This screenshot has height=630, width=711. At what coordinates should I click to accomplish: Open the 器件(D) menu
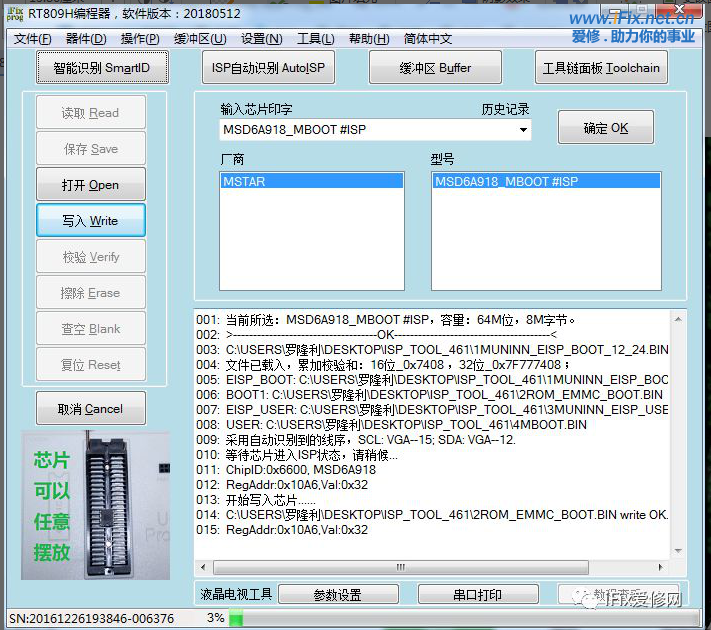(86, 39)
